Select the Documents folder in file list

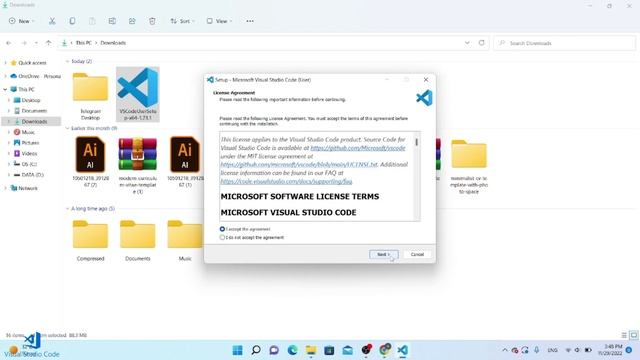coord(138,240)
